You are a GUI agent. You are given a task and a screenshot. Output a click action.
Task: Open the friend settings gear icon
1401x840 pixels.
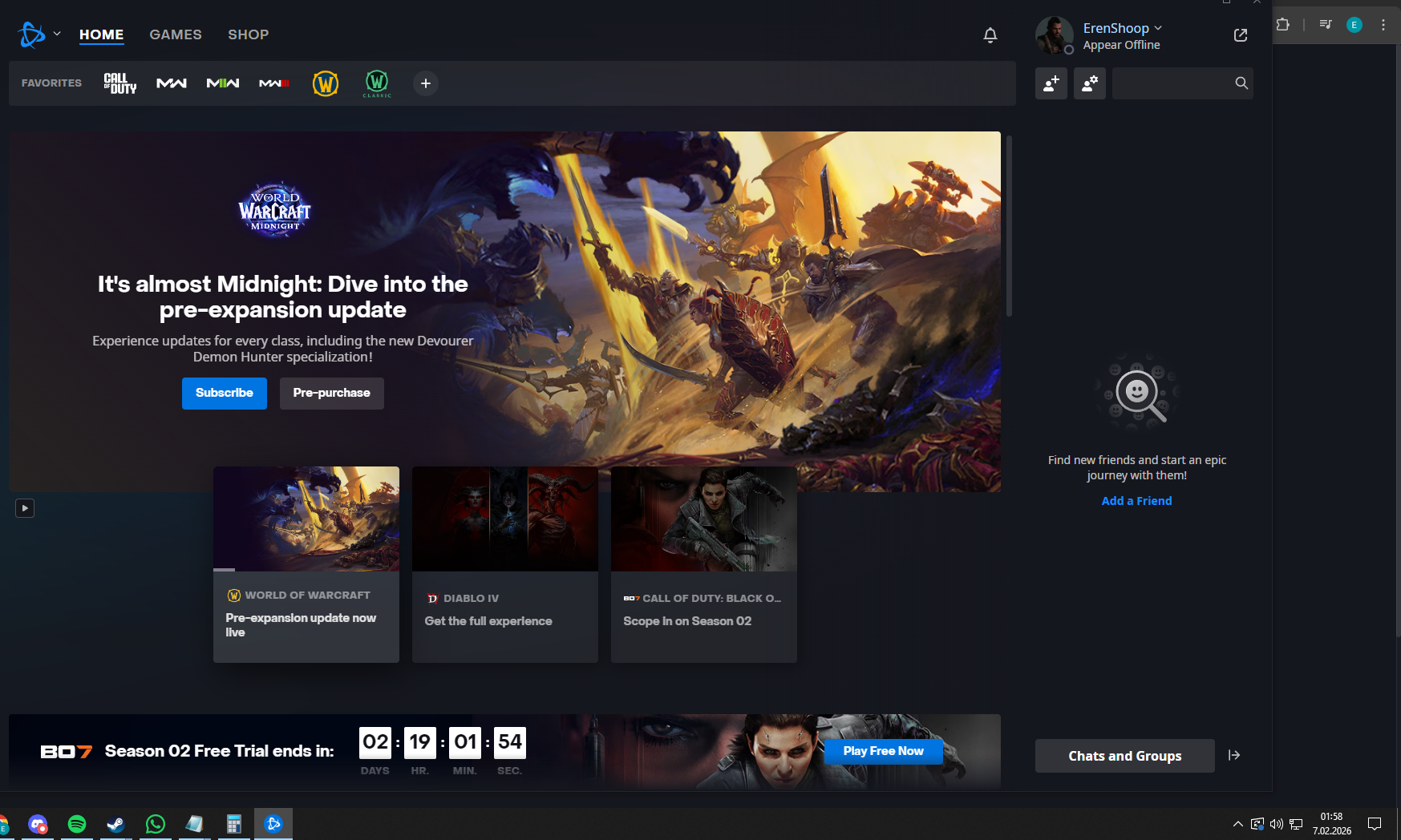point(1090,83)
